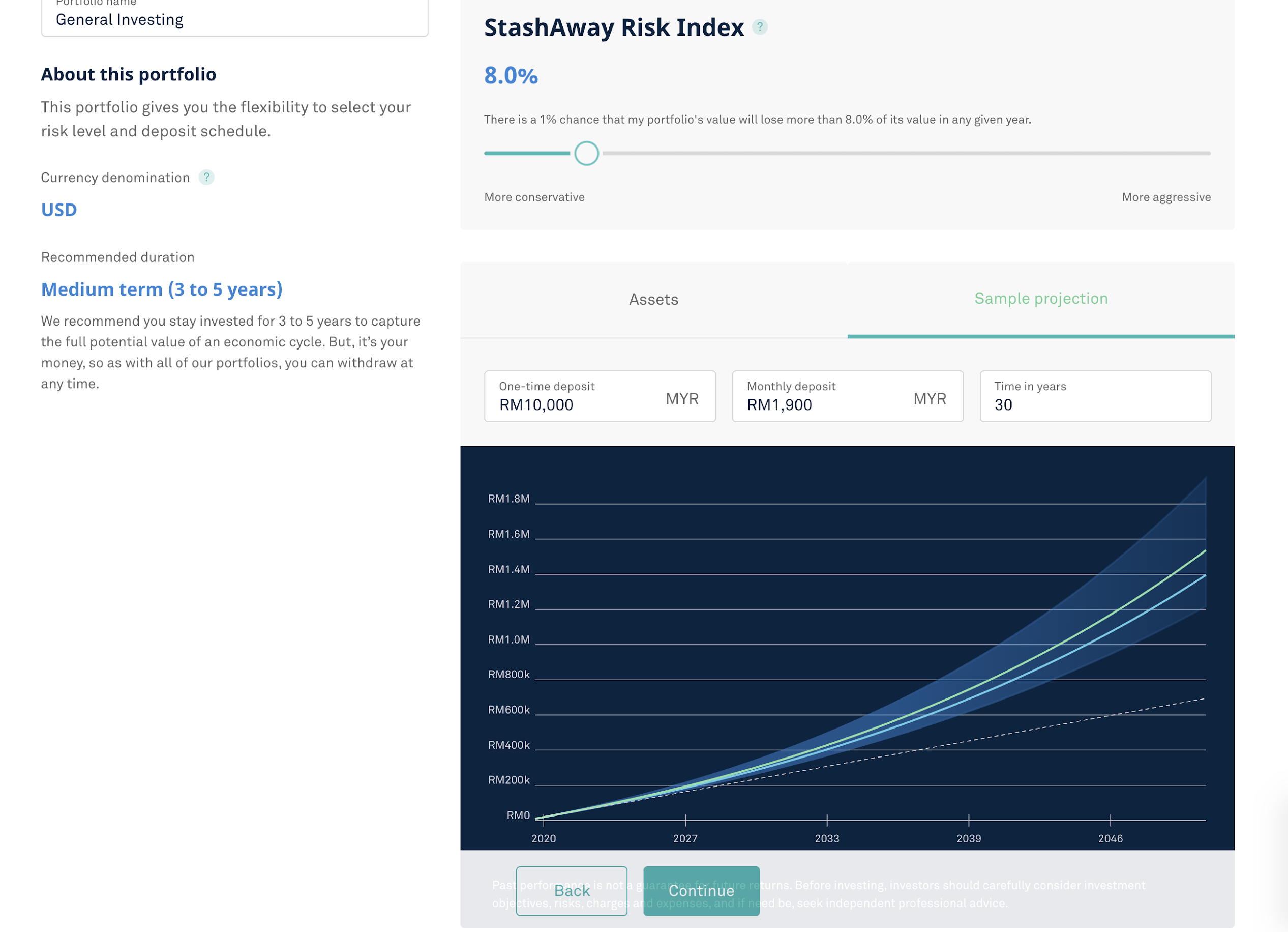Click Medium term (3 to 5 years) heading

[x=161, y=289]
